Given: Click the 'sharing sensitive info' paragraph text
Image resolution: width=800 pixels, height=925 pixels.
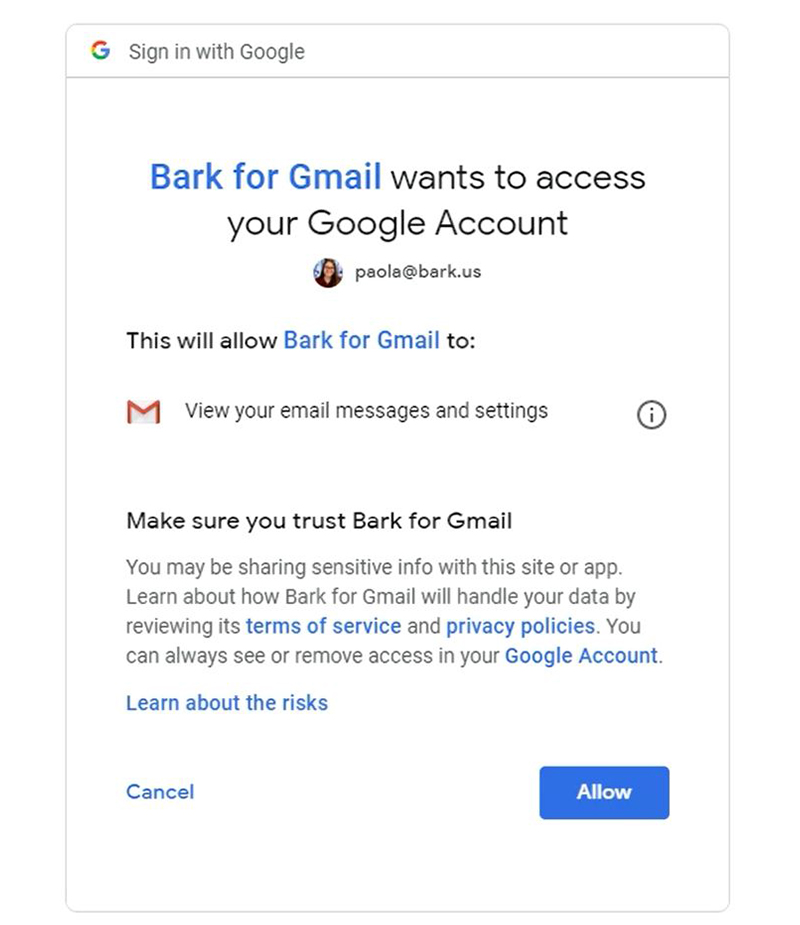Looking at the screenshot, I should (394, 612).
